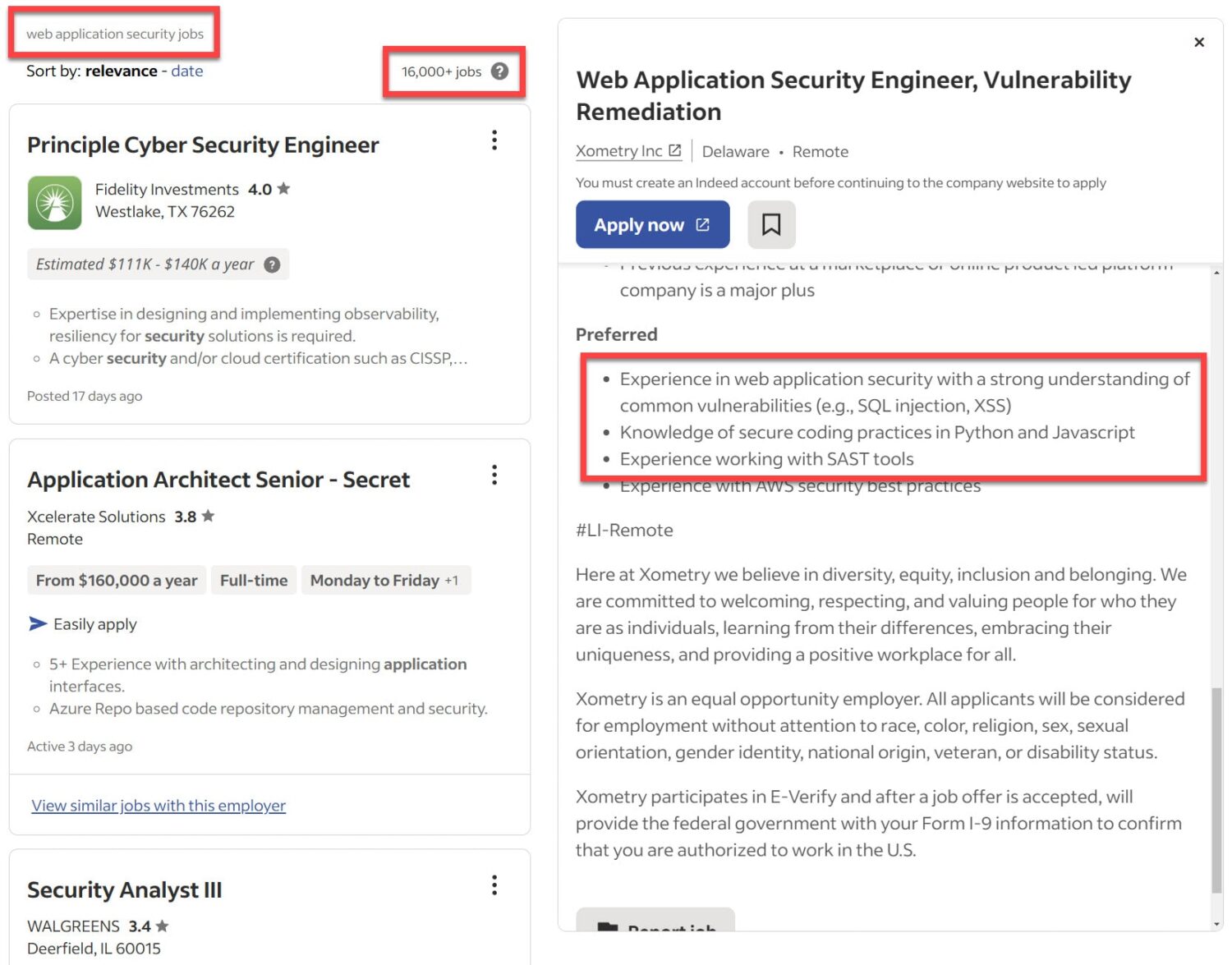1232x965 pixels.
Task: Click the Monday to Friday +1 tag
Action: tap(385, 581)
